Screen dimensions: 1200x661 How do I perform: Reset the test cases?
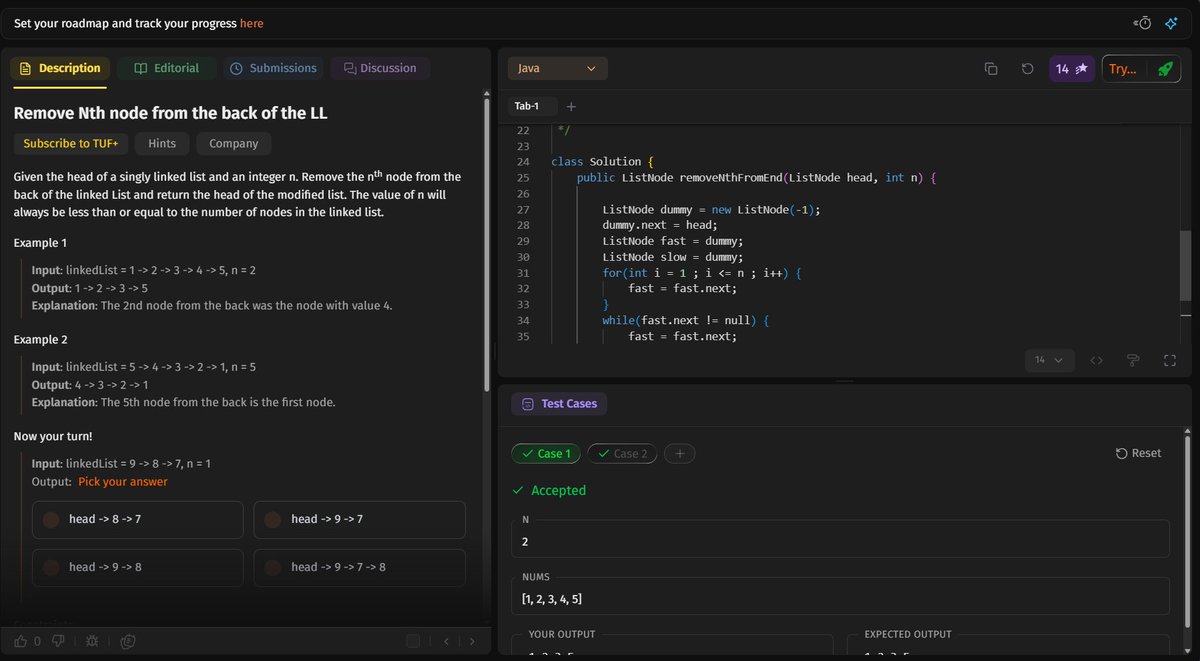click(1139, 454)
